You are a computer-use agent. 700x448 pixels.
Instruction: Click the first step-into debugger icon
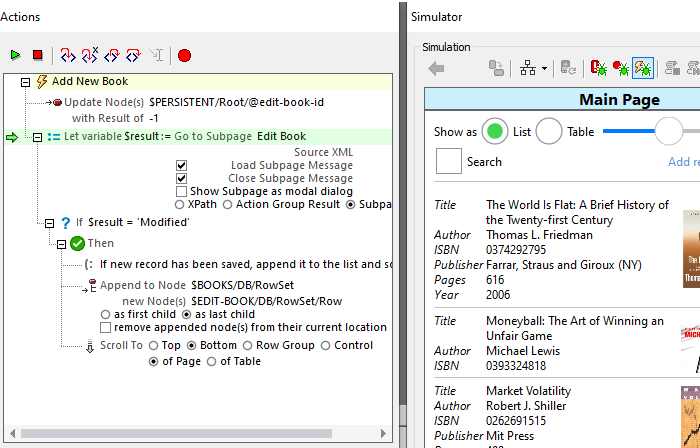click(68, 55)
